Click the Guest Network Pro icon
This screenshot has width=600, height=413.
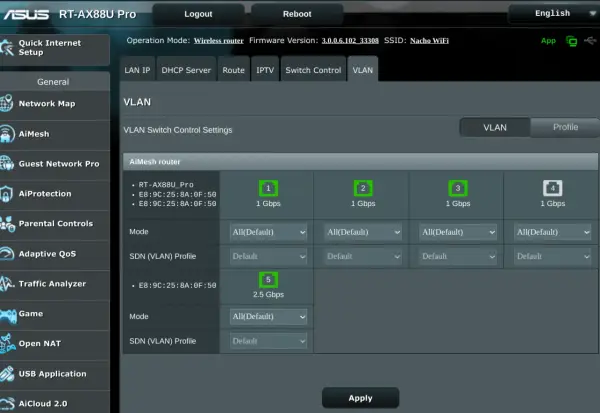click(7, 163)
